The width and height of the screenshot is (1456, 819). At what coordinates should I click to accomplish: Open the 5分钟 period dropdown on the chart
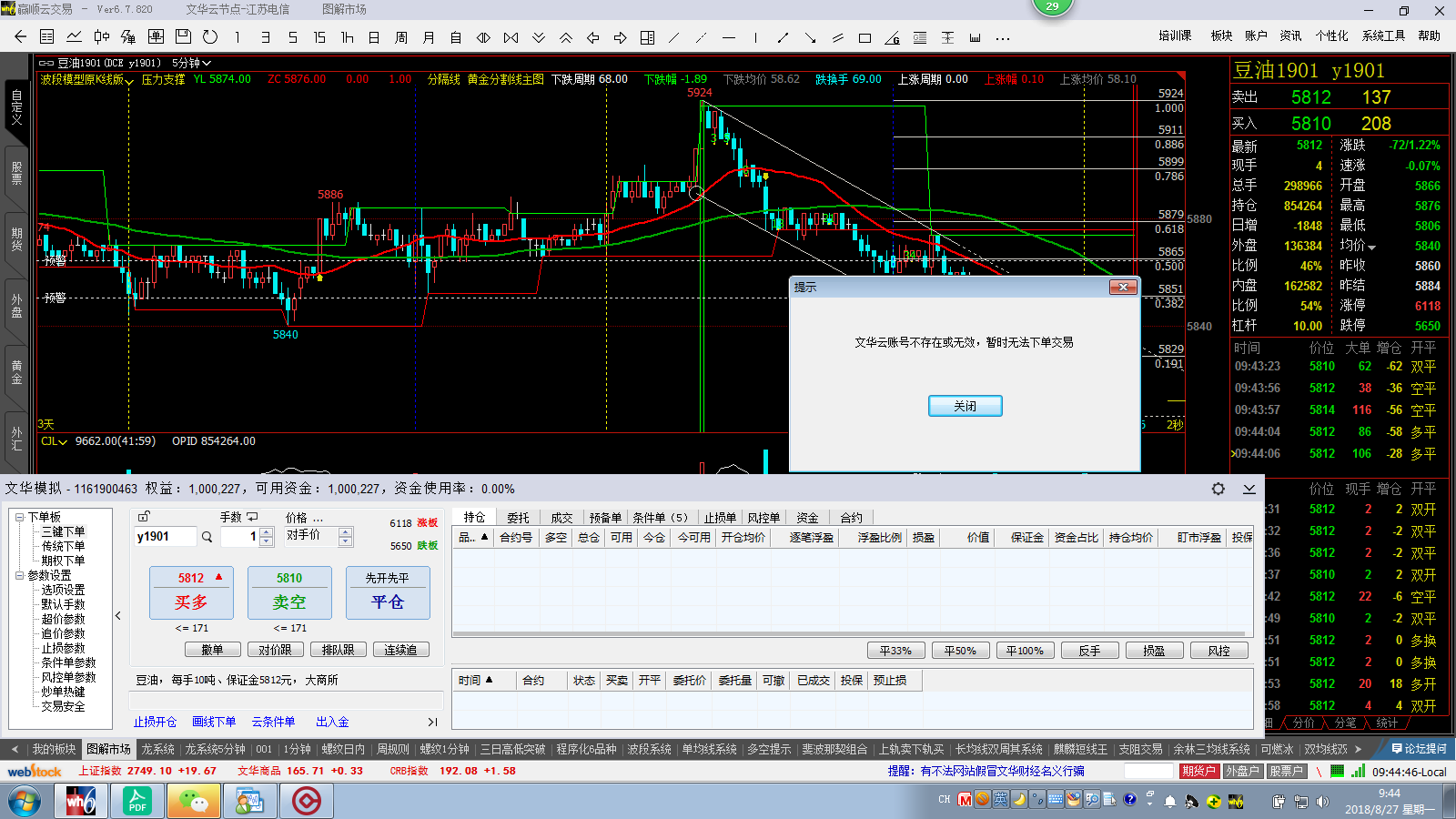(x=191, y=63)
